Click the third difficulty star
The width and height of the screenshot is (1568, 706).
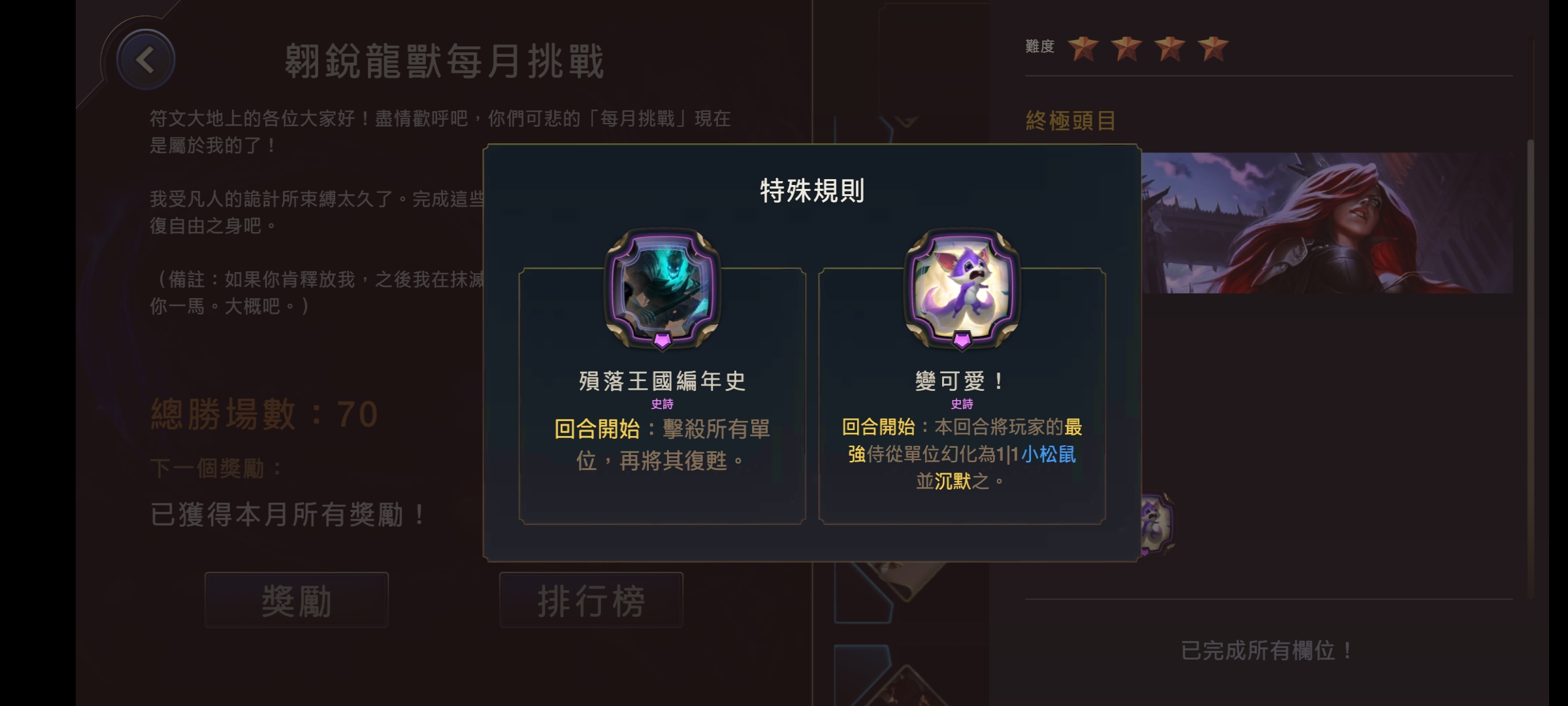pyautogui.click(x=1169, y=48)
